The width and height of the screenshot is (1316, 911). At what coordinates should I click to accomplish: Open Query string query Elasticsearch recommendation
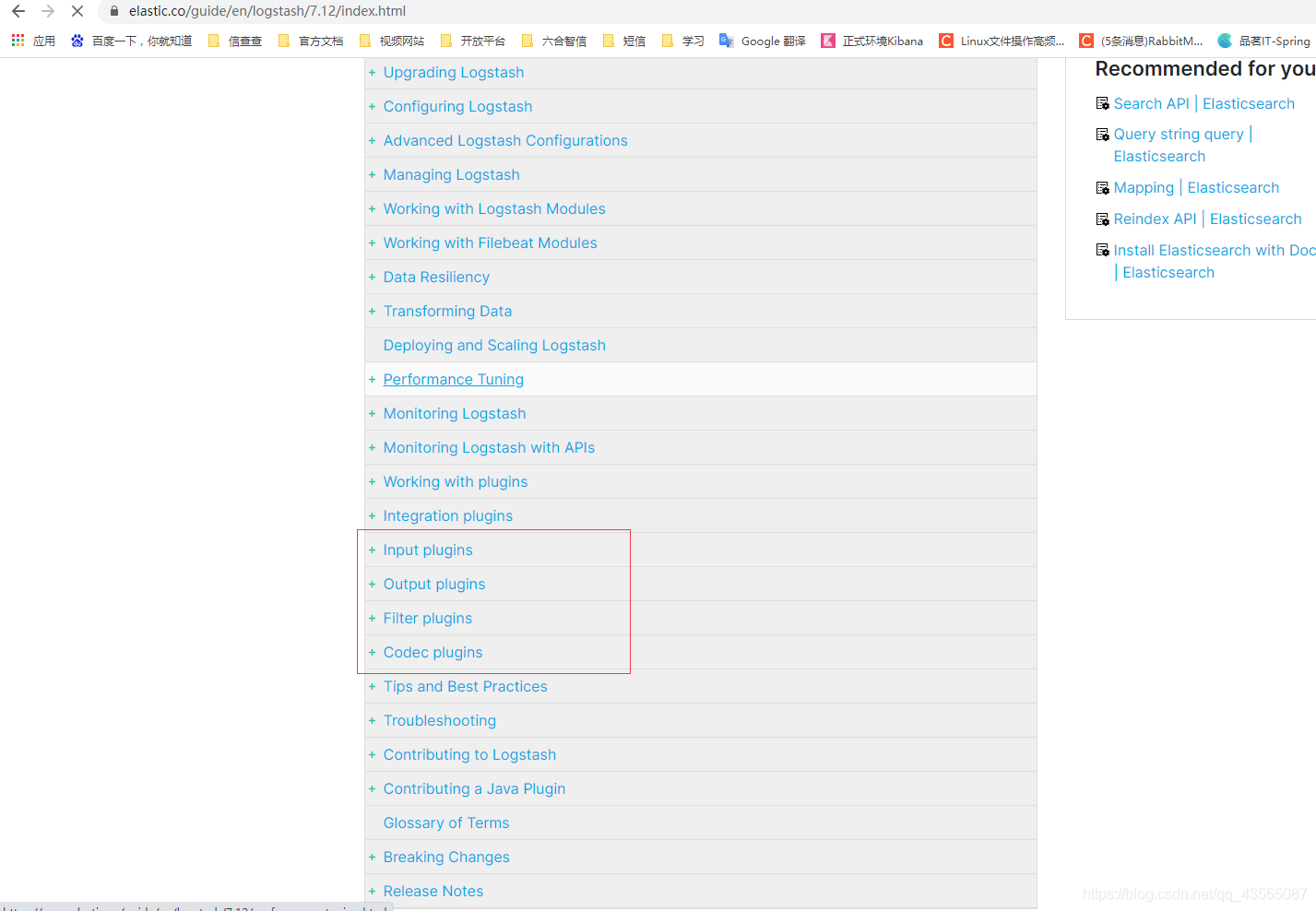pyautogui.click(x=1182, y=145)
